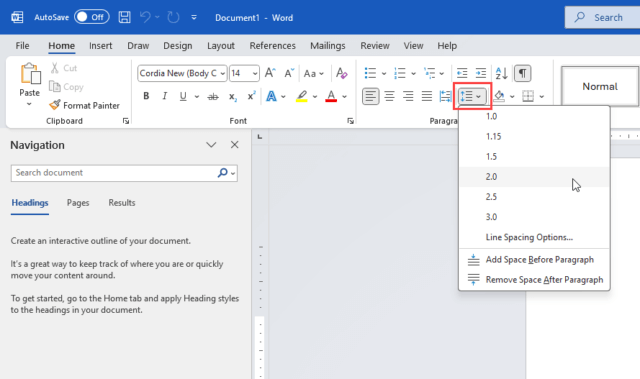Screen dimensions: 640x379
Task: Toggle Subscript formatting
Action: click(232, 97)
